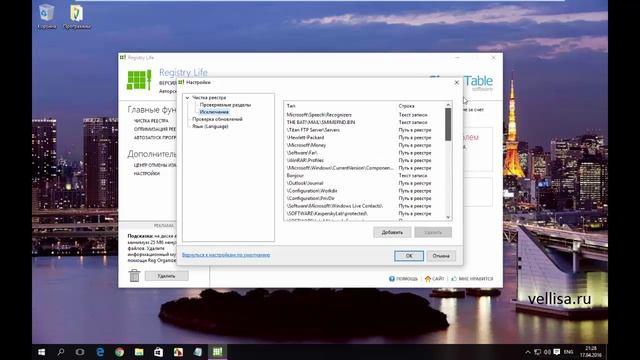The width and height of the screenshot is (640, 360).
Task: Open the action center notifications icon
Action: click(557, 352)
